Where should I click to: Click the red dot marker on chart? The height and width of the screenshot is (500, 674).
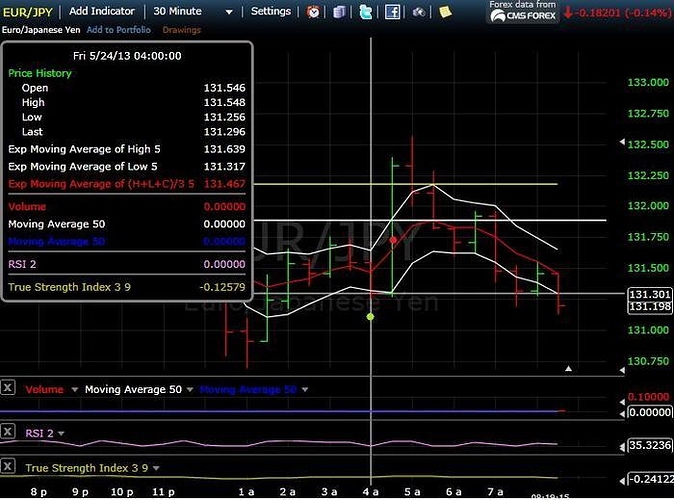click(393, 240)
